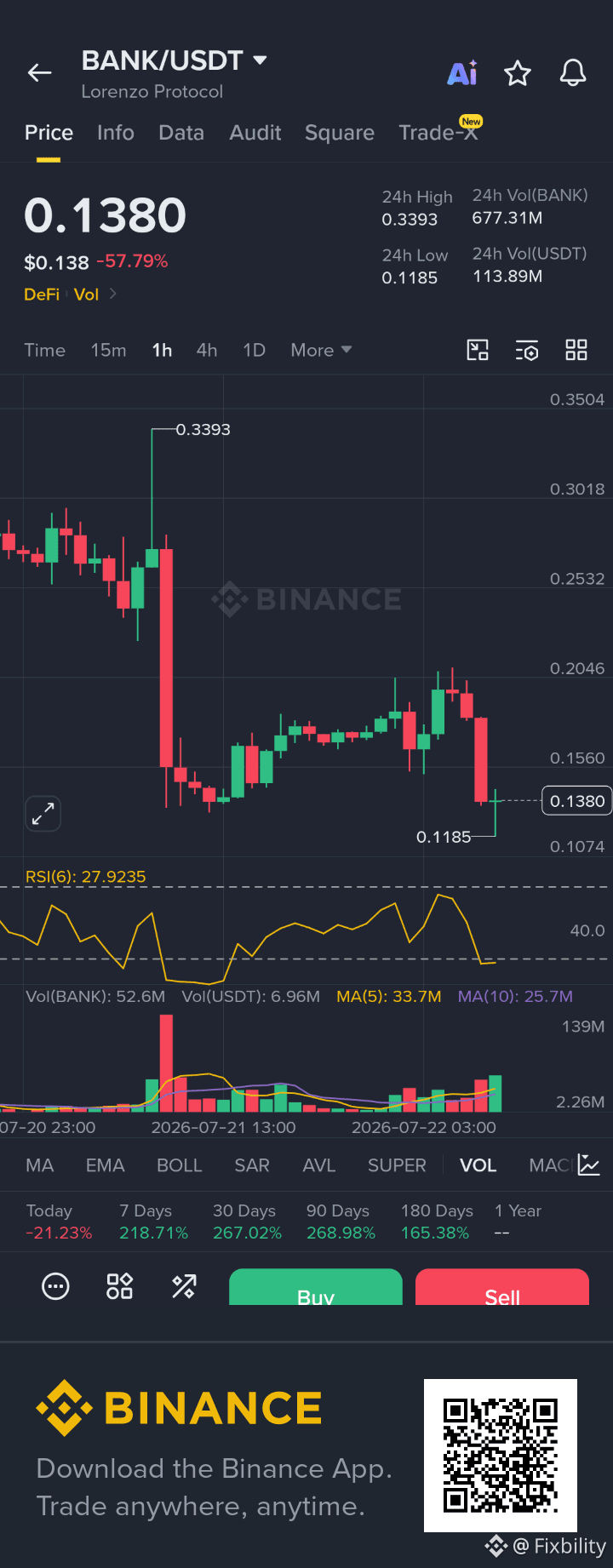Toggle the SUPER indicator
The image size is (613, 1568).
pyautogui.click(x=397, y=1165)
